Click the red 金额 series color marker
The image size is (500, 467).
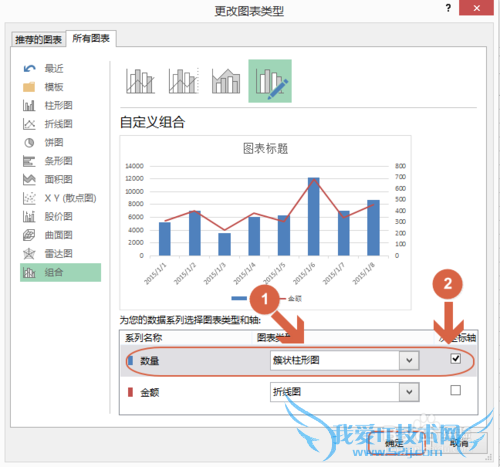(x=131, y=392)
